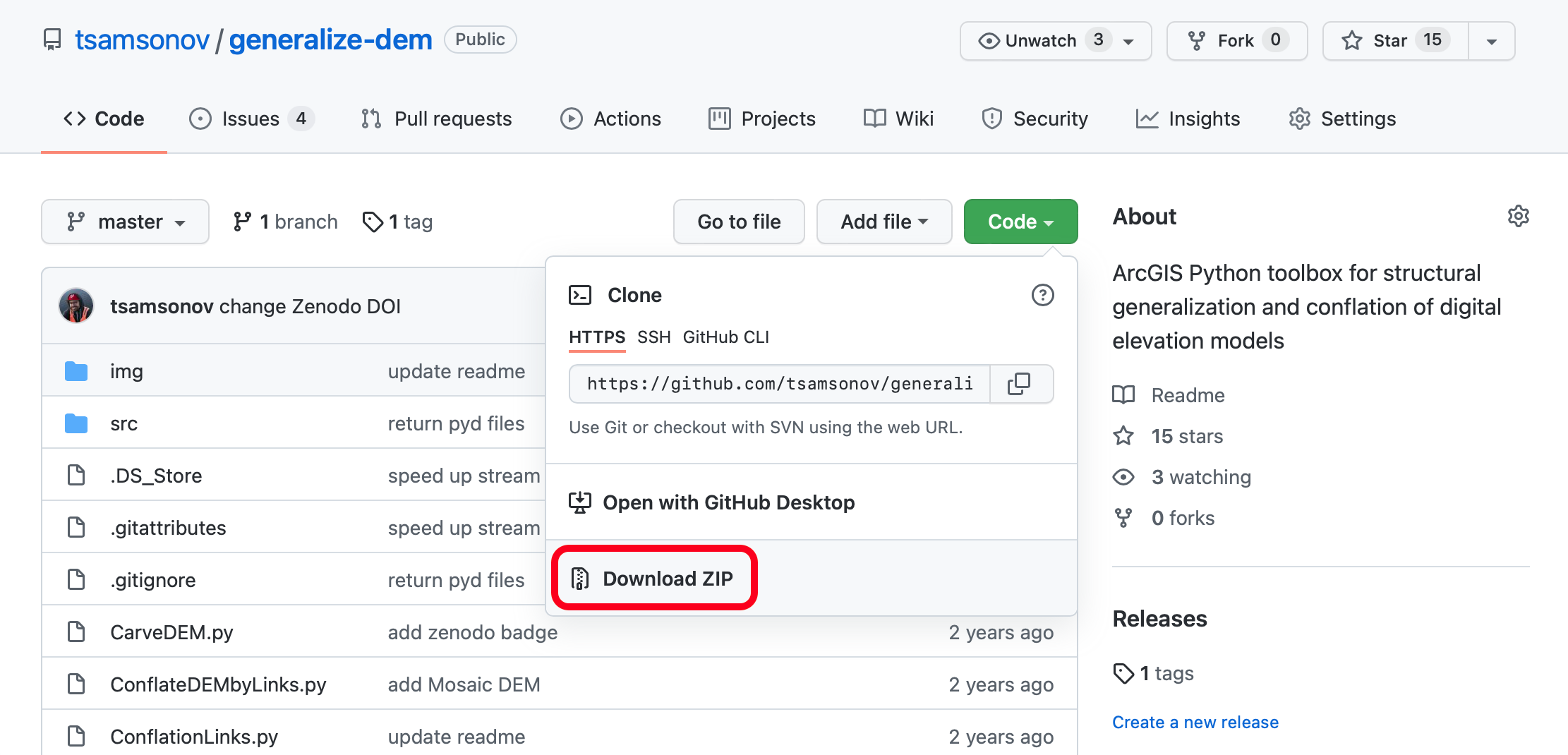Screen dimensions: 1568x755
Task: Click the .gitattributes file icon
Action: click(76, 528)
